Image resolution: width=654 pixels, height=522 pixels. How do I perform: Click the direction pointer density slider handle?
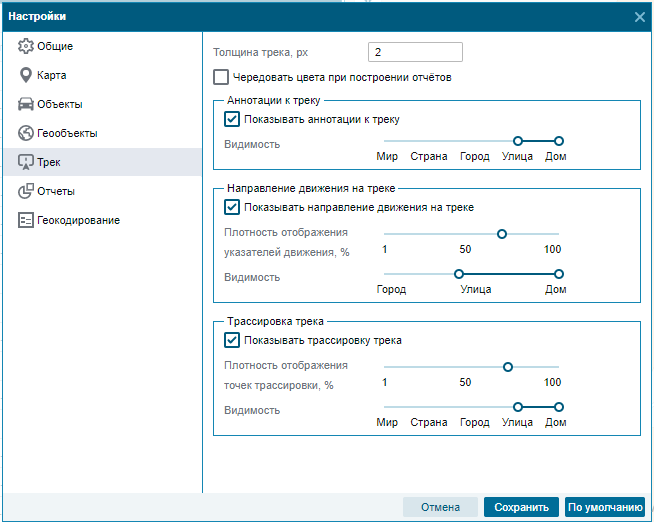click(502, 234)
